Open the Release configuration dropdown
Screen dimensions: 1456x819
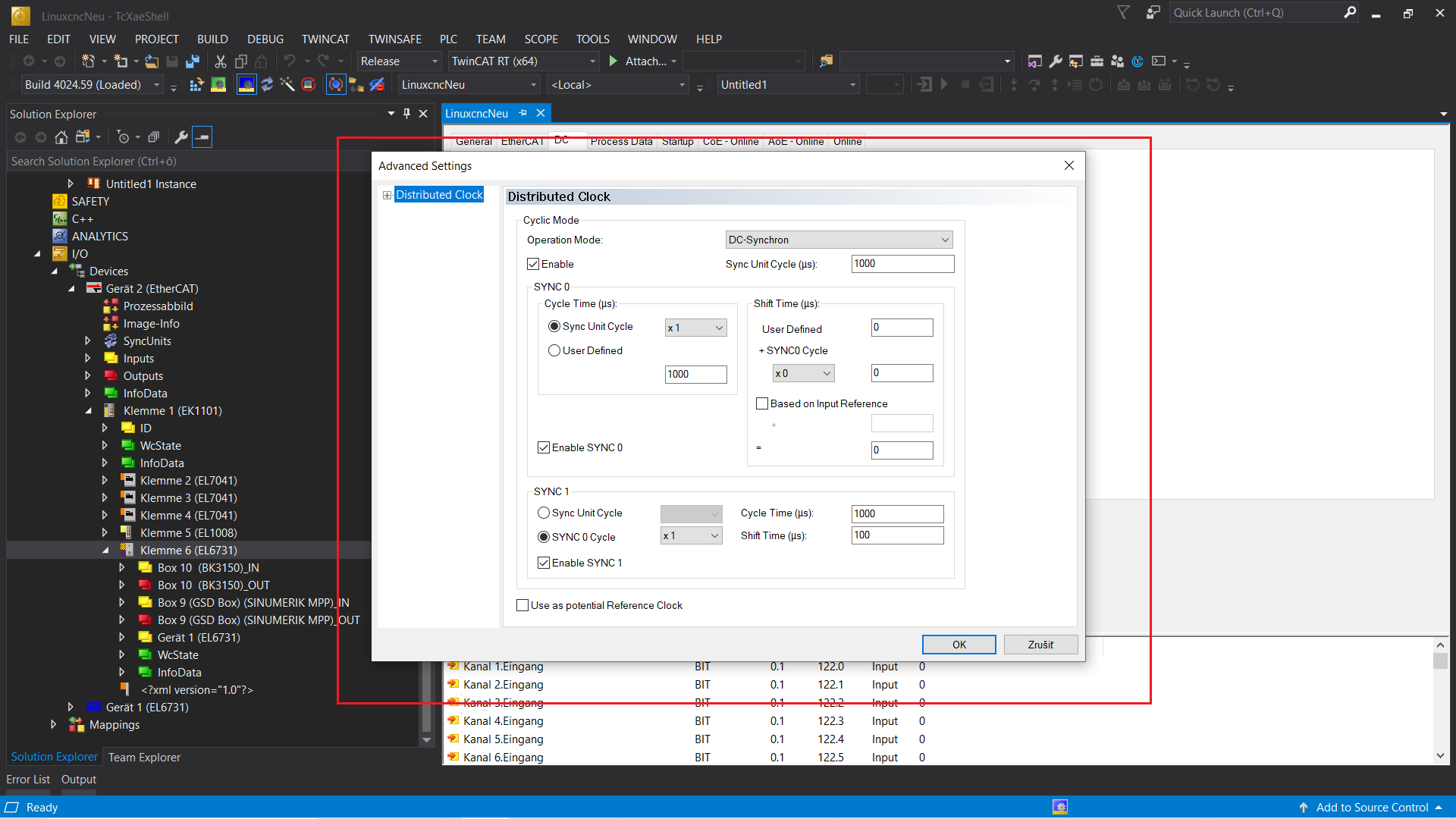tap(400, 61)
